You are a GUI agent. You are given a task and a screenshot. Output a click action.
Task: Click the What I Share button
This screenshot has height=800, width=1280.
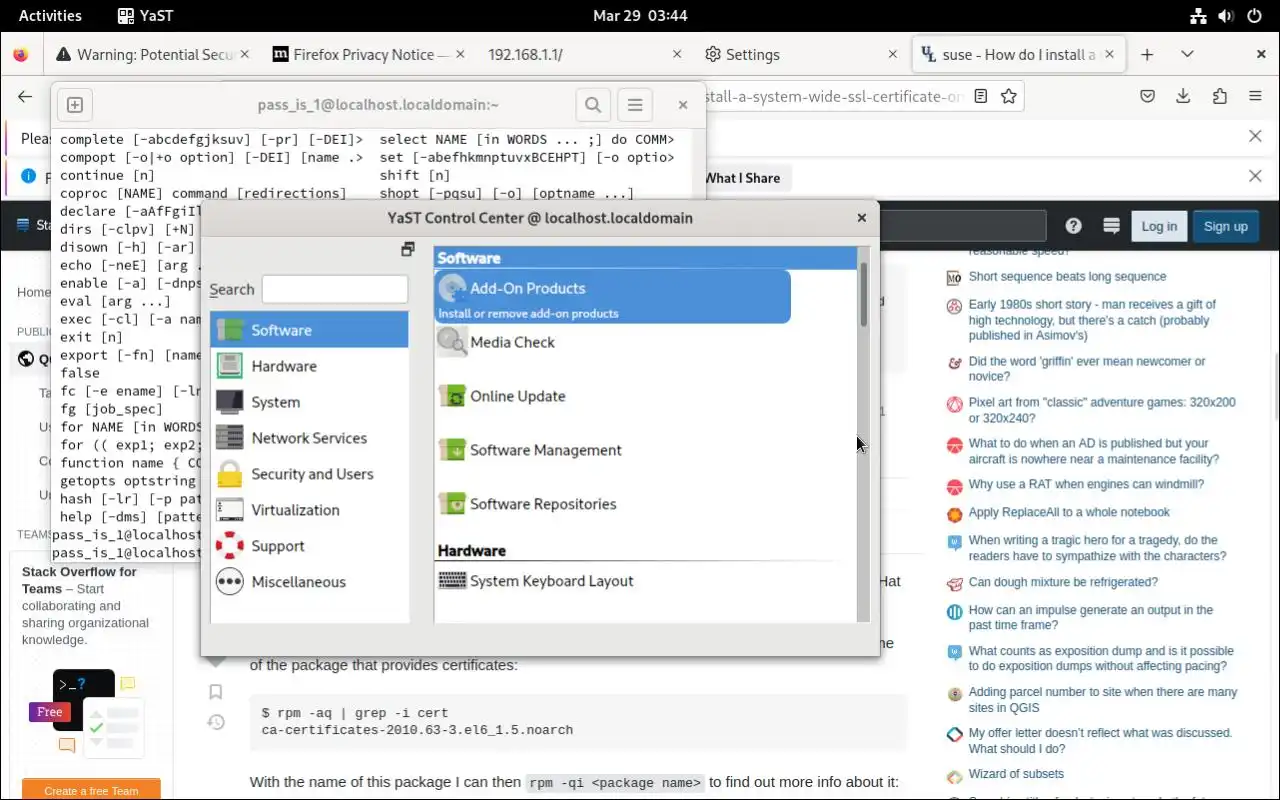pos(742,178)
